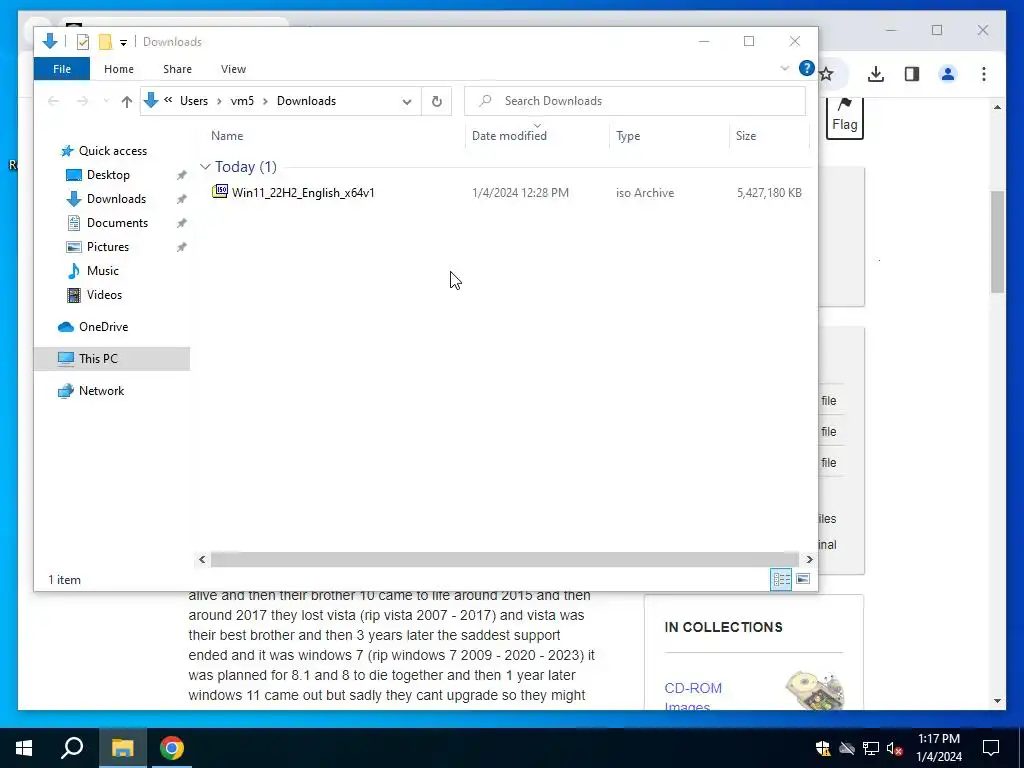Image resolution: width=1024 pixels, height=768 pixels.
Task: Open address bar previous locations dropdown
Action: [x=407, y=101]
